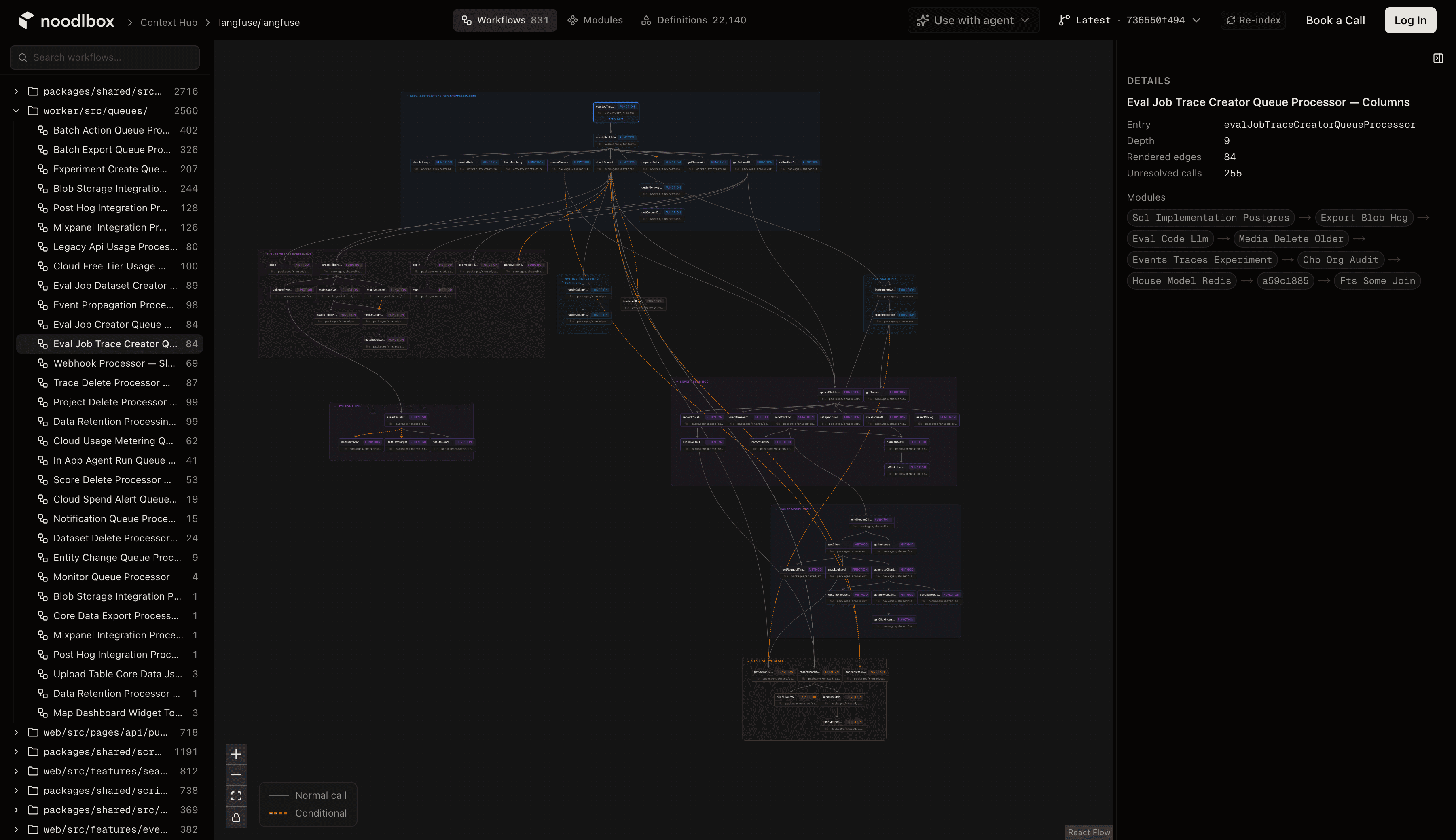Open Entity Change Queue Proc... workflow

point(110,557)
